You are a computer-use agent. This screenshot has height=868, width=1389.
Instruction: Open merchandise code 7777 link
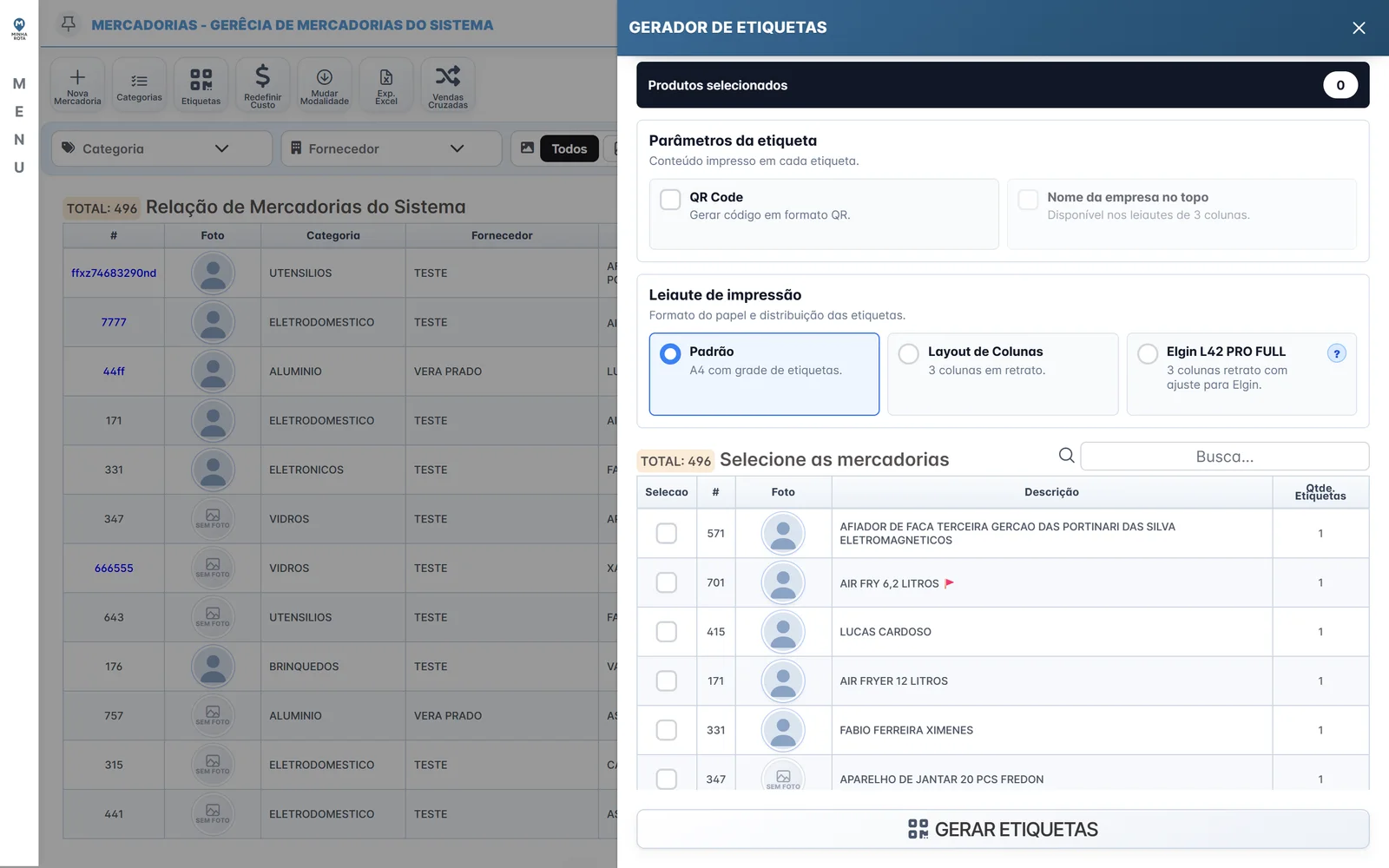pos(114,322)
